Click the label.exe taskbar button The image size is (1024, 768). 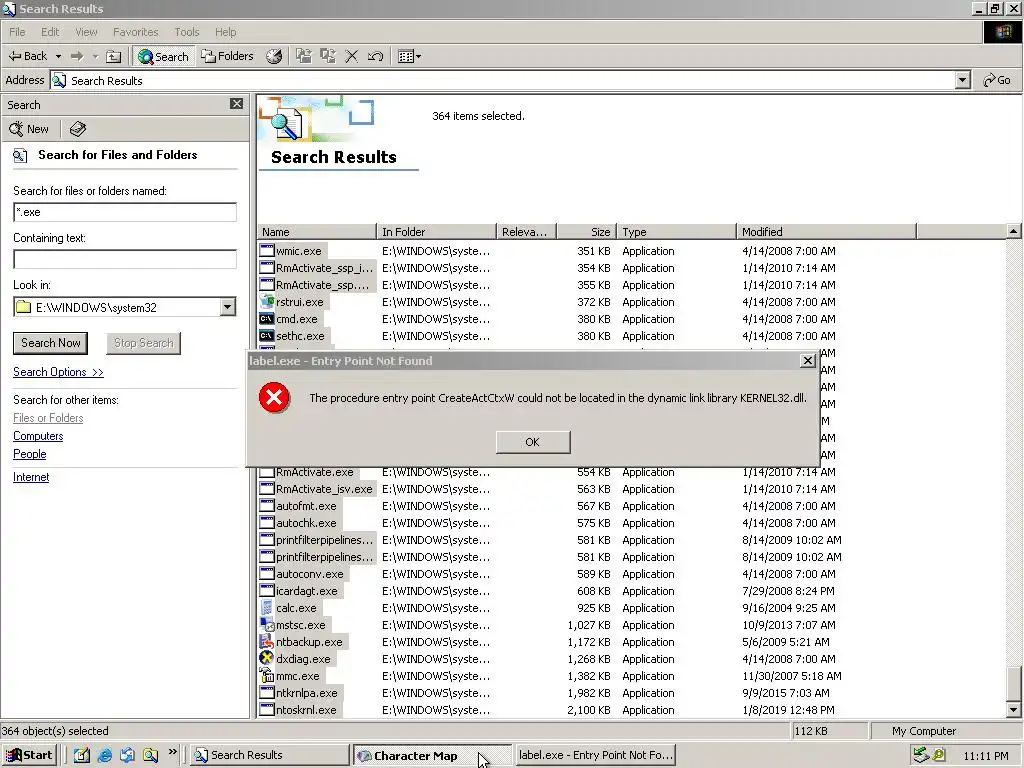click(595, 755)
